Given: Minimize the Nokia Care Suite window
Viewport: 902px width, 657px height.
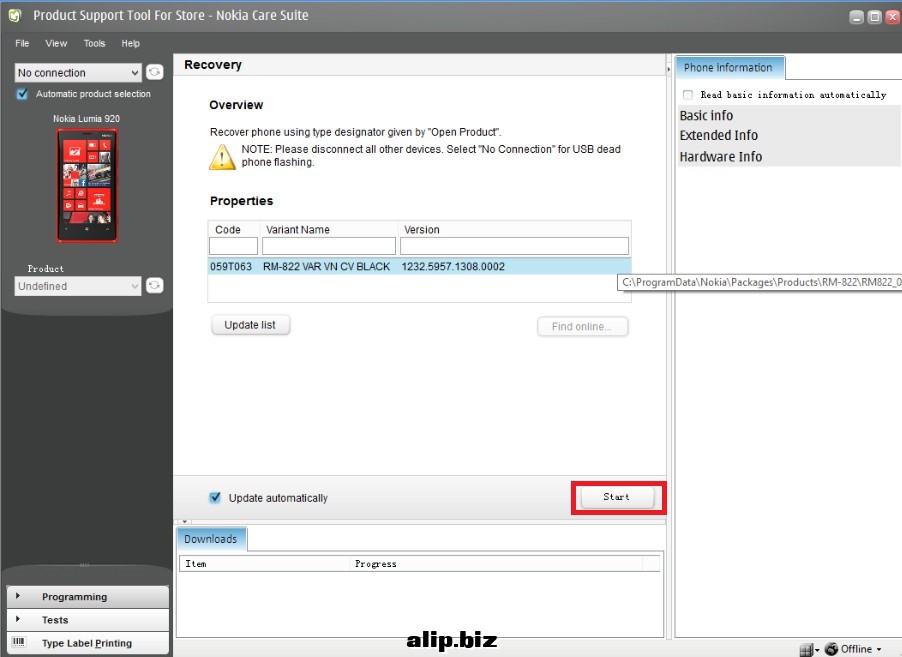Looking at the screenshot, I should point(857,17).
